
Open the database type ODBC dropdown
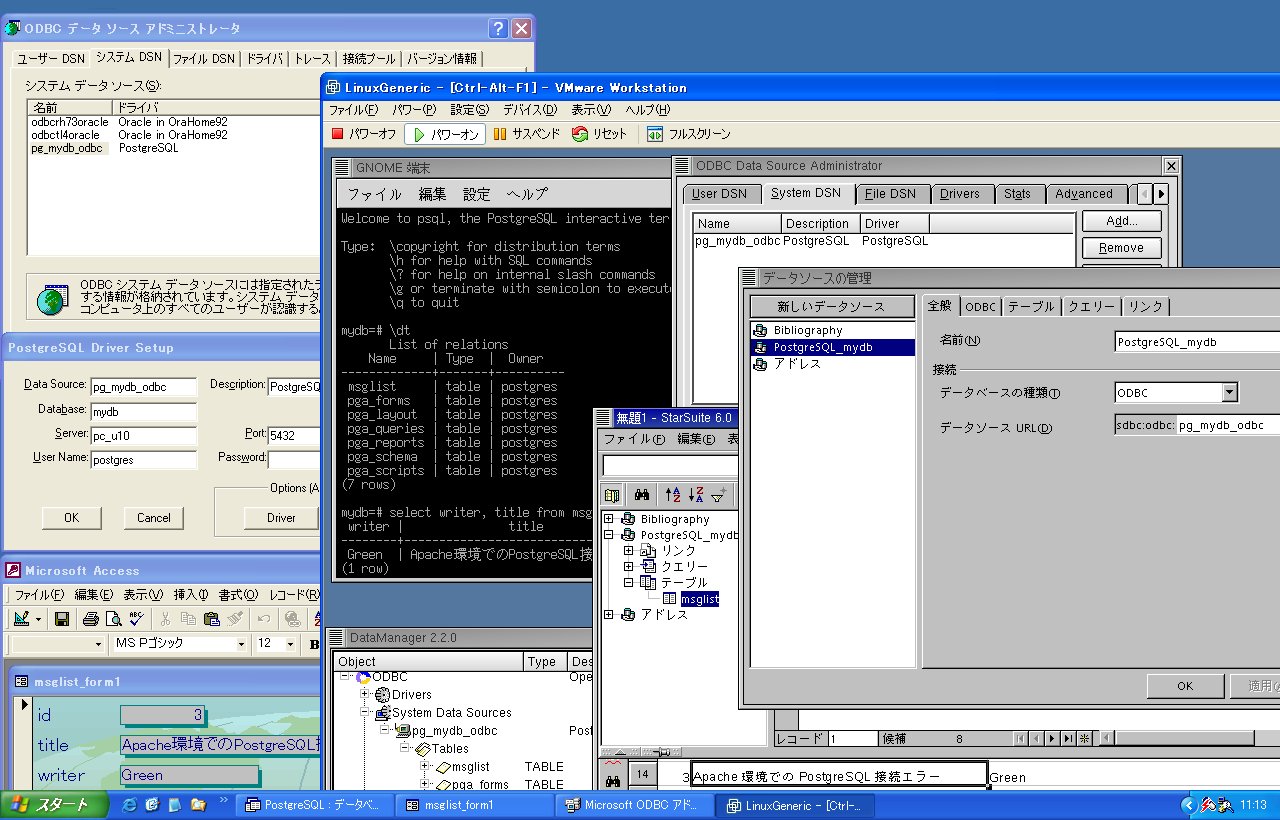click(1230, 392)
